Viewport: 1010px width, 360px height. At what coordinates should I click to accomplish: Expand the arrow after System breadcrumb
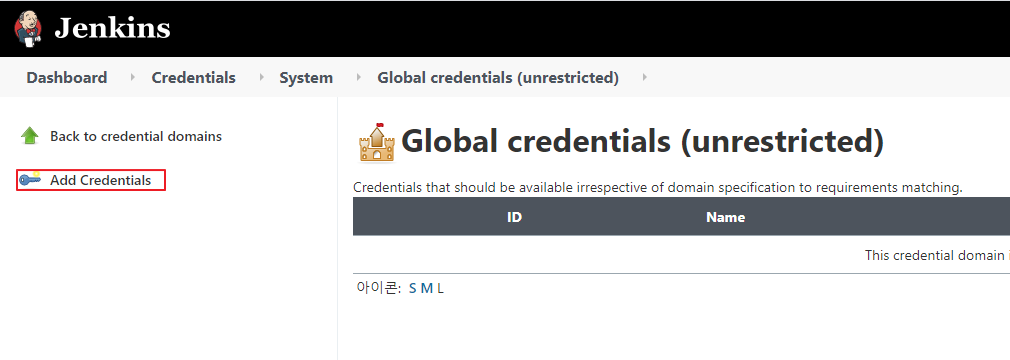click(x=359, y=77)
